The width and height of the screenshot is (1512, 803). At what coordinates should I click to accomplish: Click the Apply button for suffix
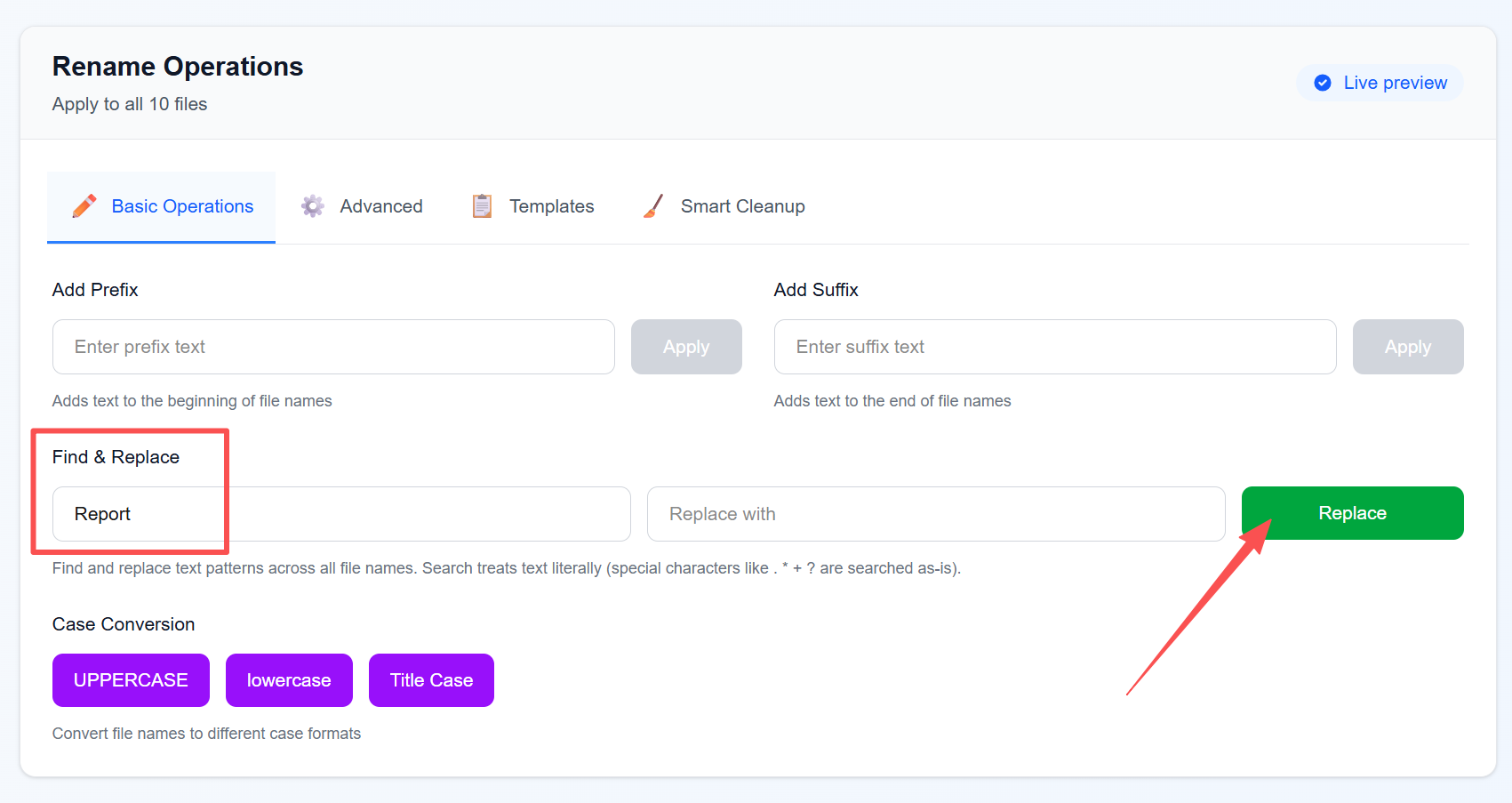[1408, 347]
